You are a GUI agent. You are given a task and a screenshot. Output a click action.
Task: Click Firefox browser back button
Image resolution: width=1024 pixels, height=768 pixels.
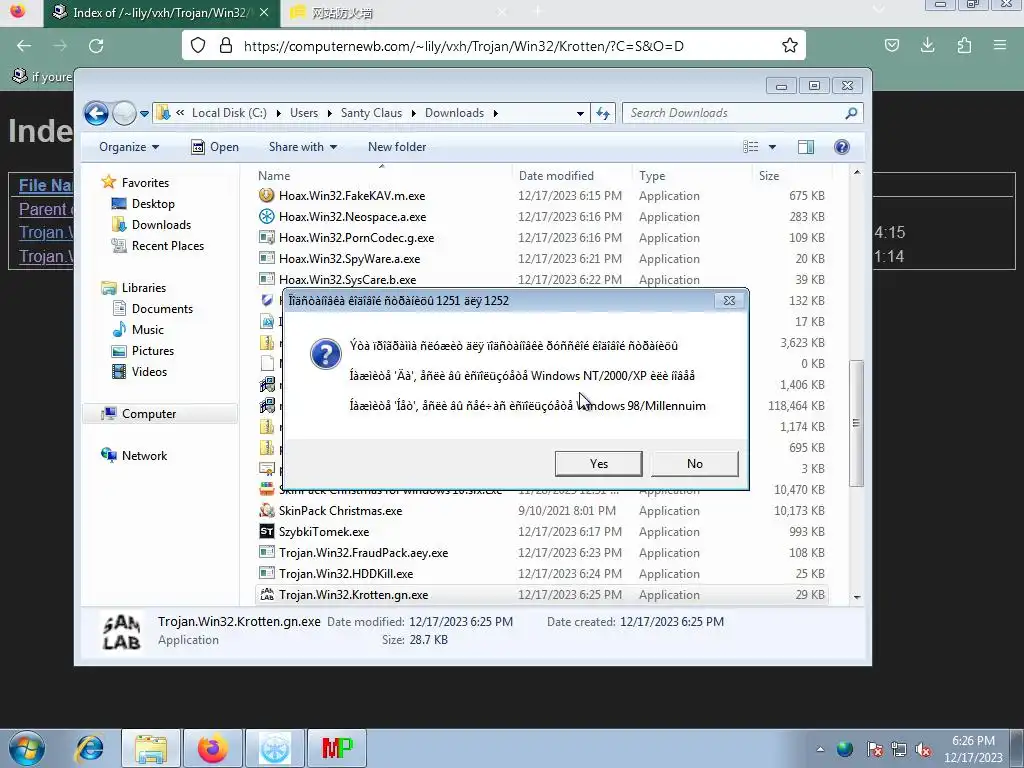coord(24,46)
